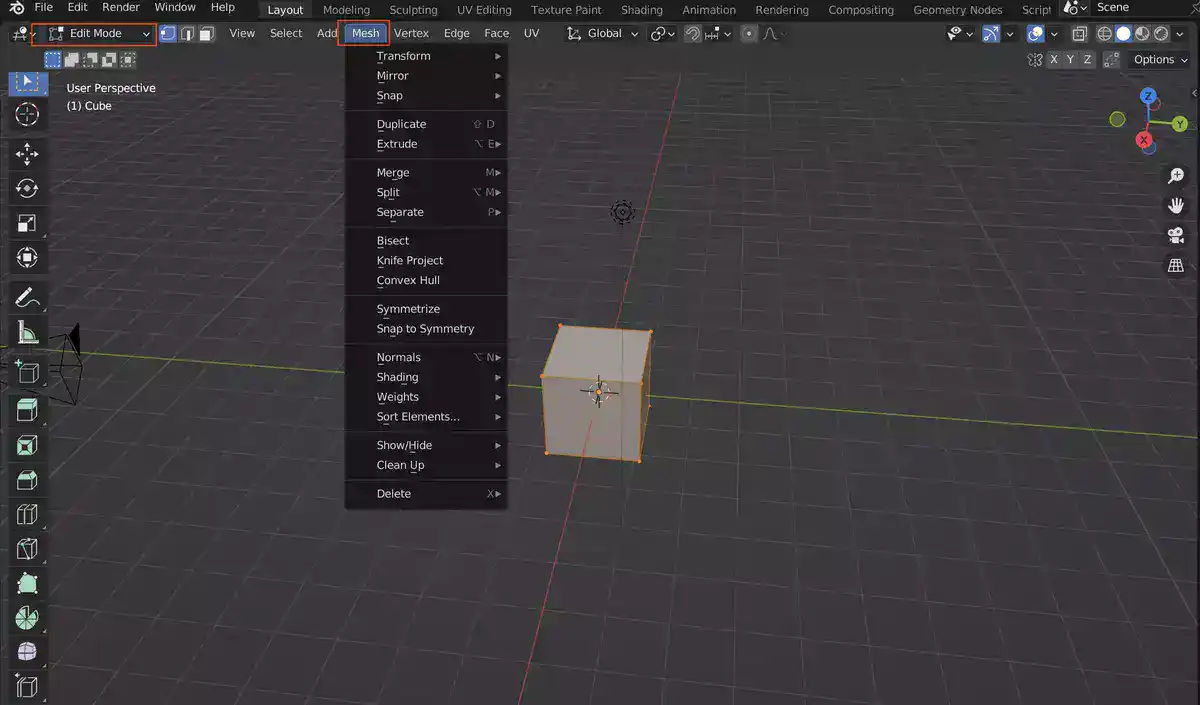Choose Bisect in Mesh menu
The image size is (1200, 705).
(427, 240)
